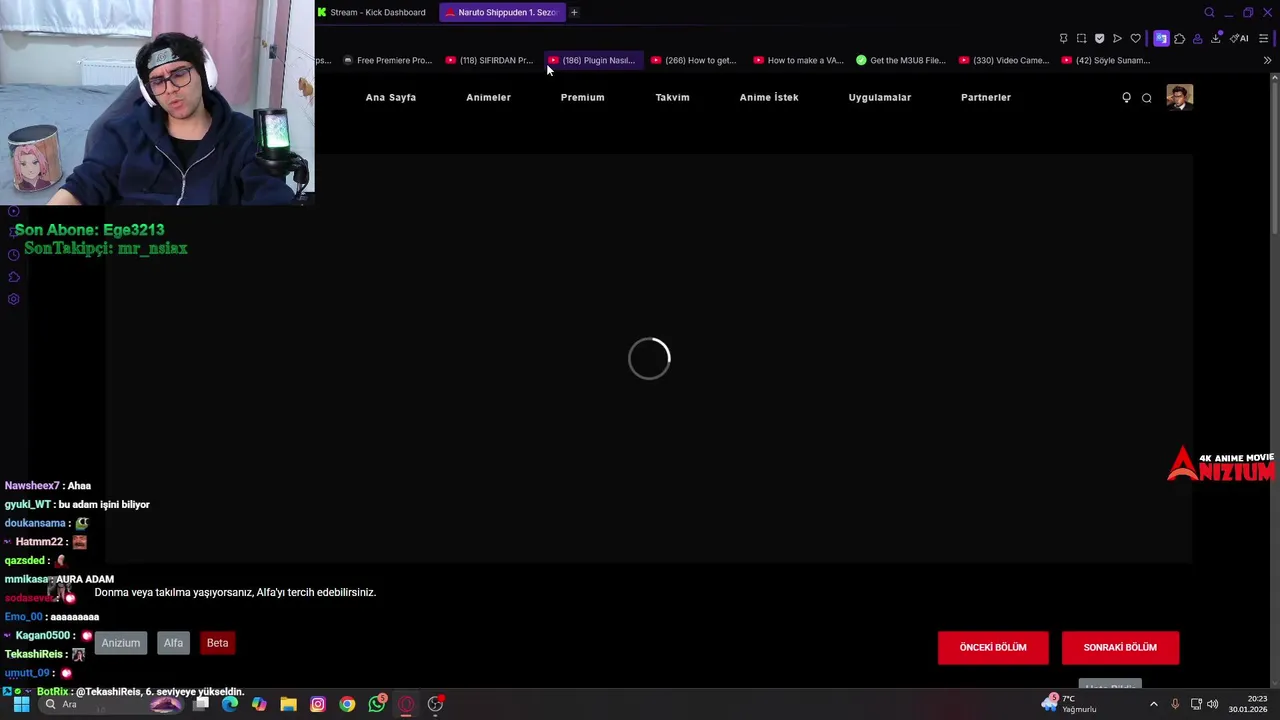Open Copilot from the taskbar
This screenshot has width=1280, height=720.
click(259, 704)
